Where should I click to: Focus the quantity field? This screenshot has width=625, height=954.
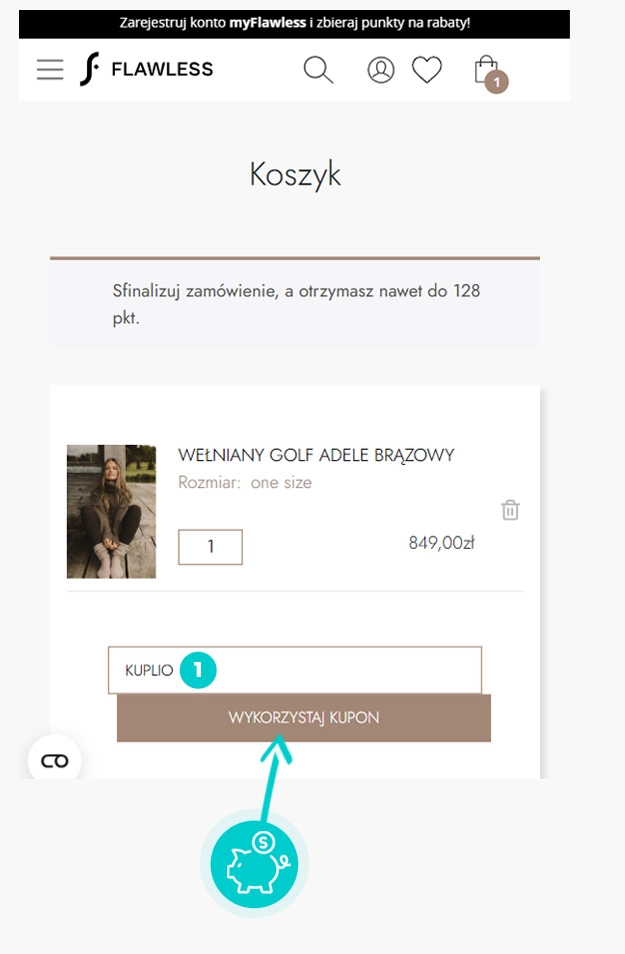click(x=210, y=547)
